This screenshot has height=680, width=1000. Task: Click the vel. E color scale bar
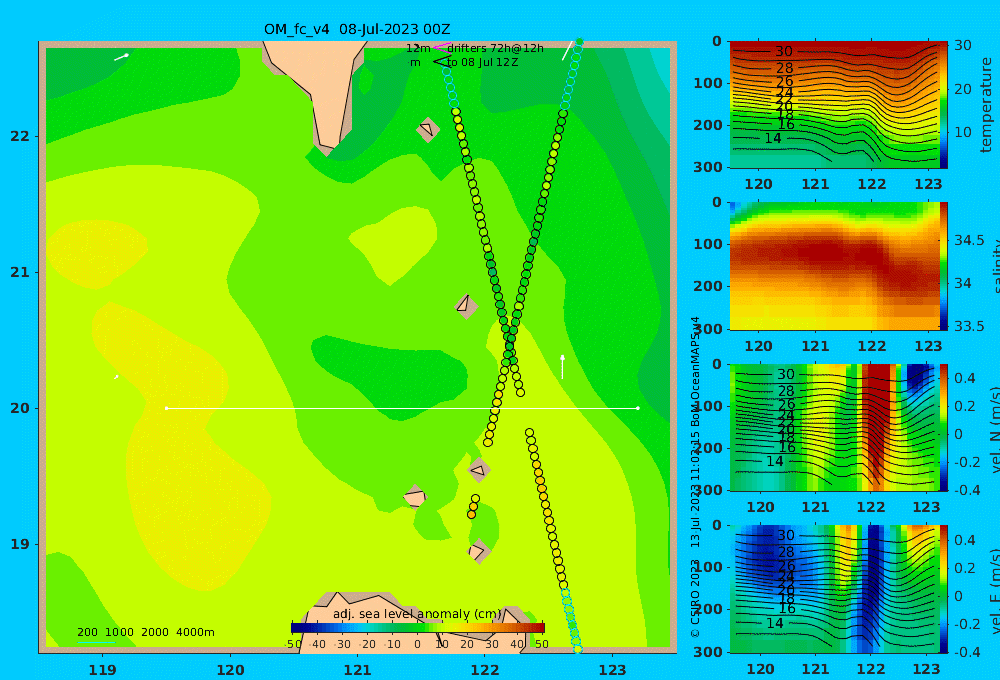pyautogui.click(x=943, y=589)
